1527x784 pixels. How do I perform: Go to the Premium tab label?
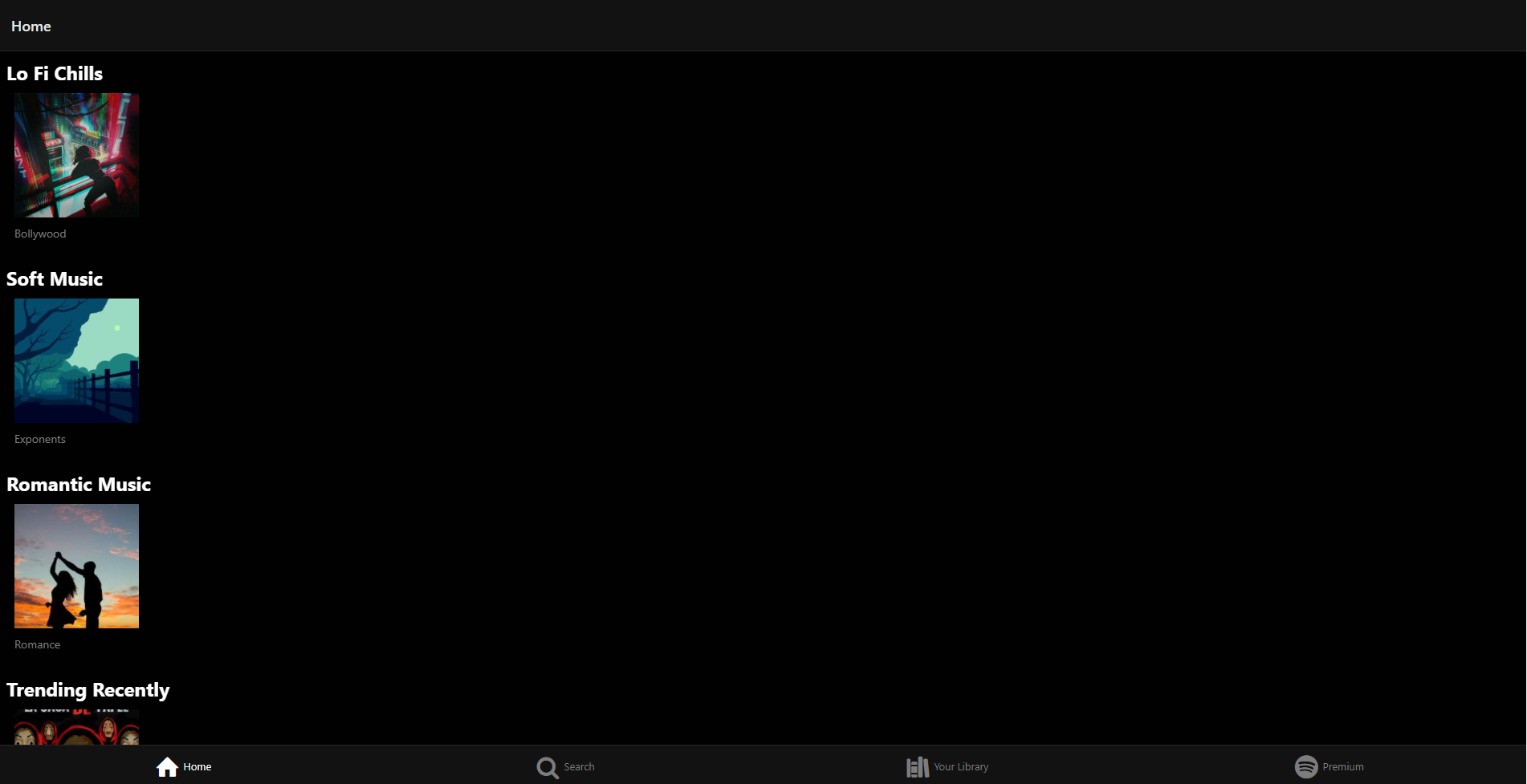coord(1343,767)
